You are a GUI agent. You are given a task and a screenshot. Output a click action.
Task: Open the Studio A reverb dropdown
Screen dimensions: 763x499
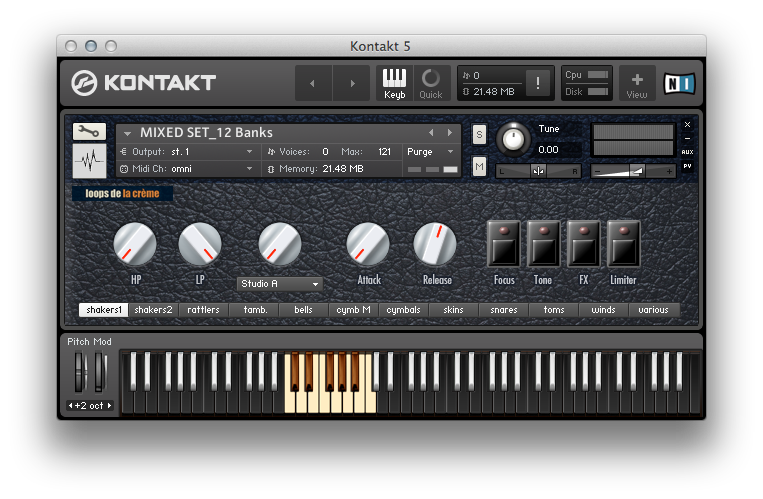coord(280,284)
